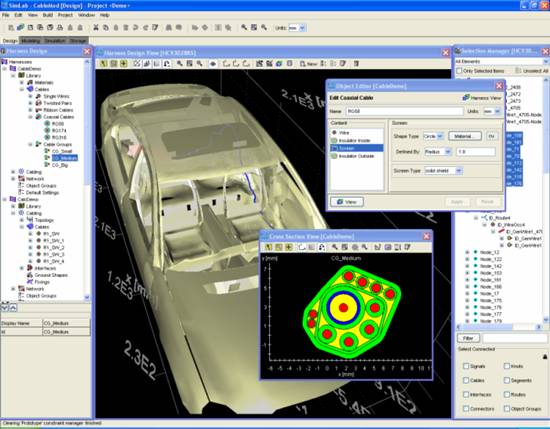Switch to the Simulation tab
Screen dimensions: 550x429
(x=54, y=41)
